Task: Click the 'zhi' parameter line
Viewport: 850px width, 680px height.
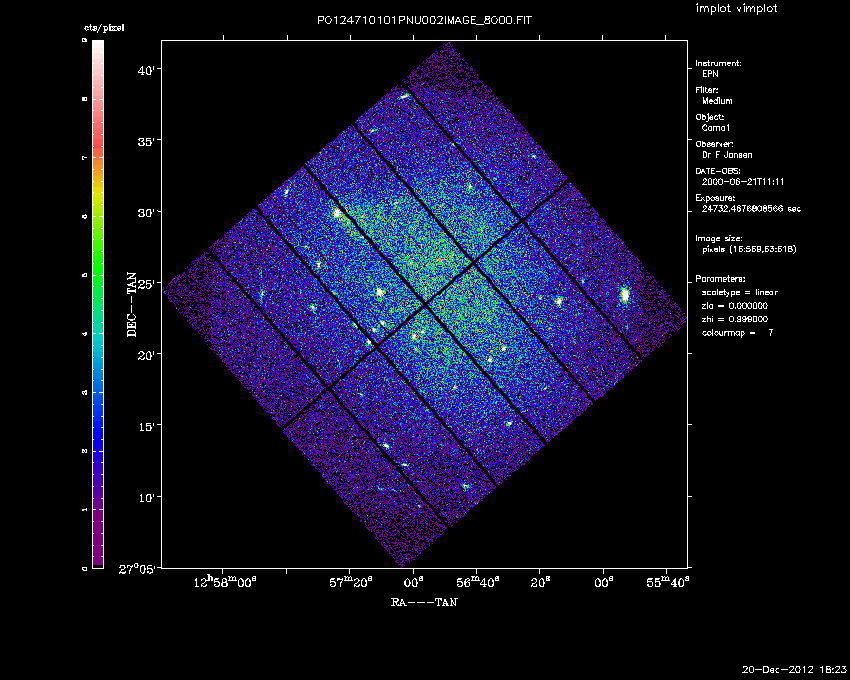Action: 735,319
